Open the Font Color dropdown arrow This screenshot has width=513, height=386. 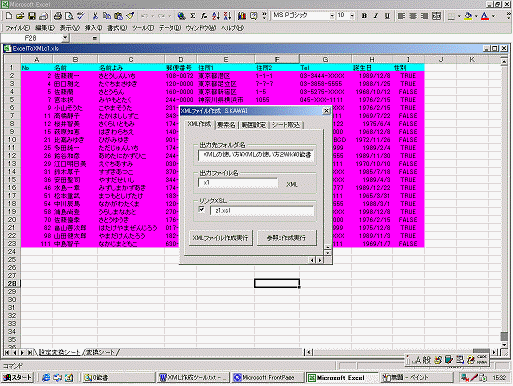pos(493,16)
